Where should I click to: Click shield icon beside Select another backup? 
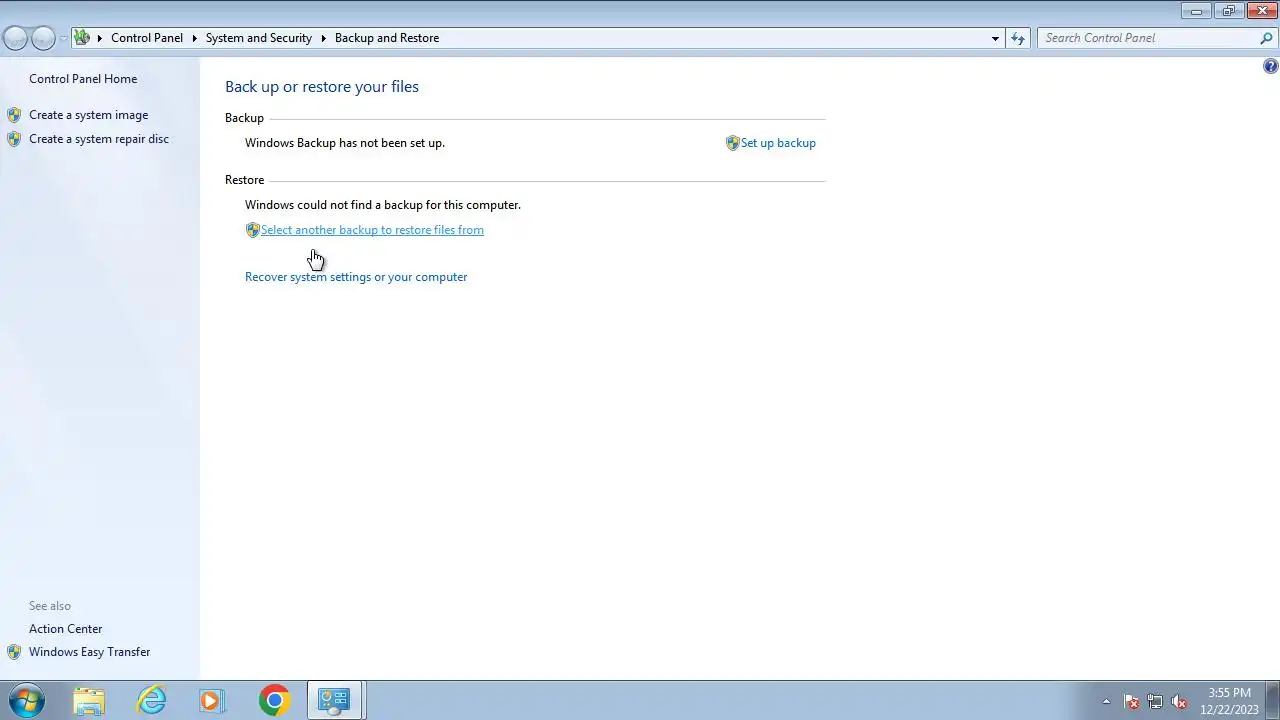252,230
